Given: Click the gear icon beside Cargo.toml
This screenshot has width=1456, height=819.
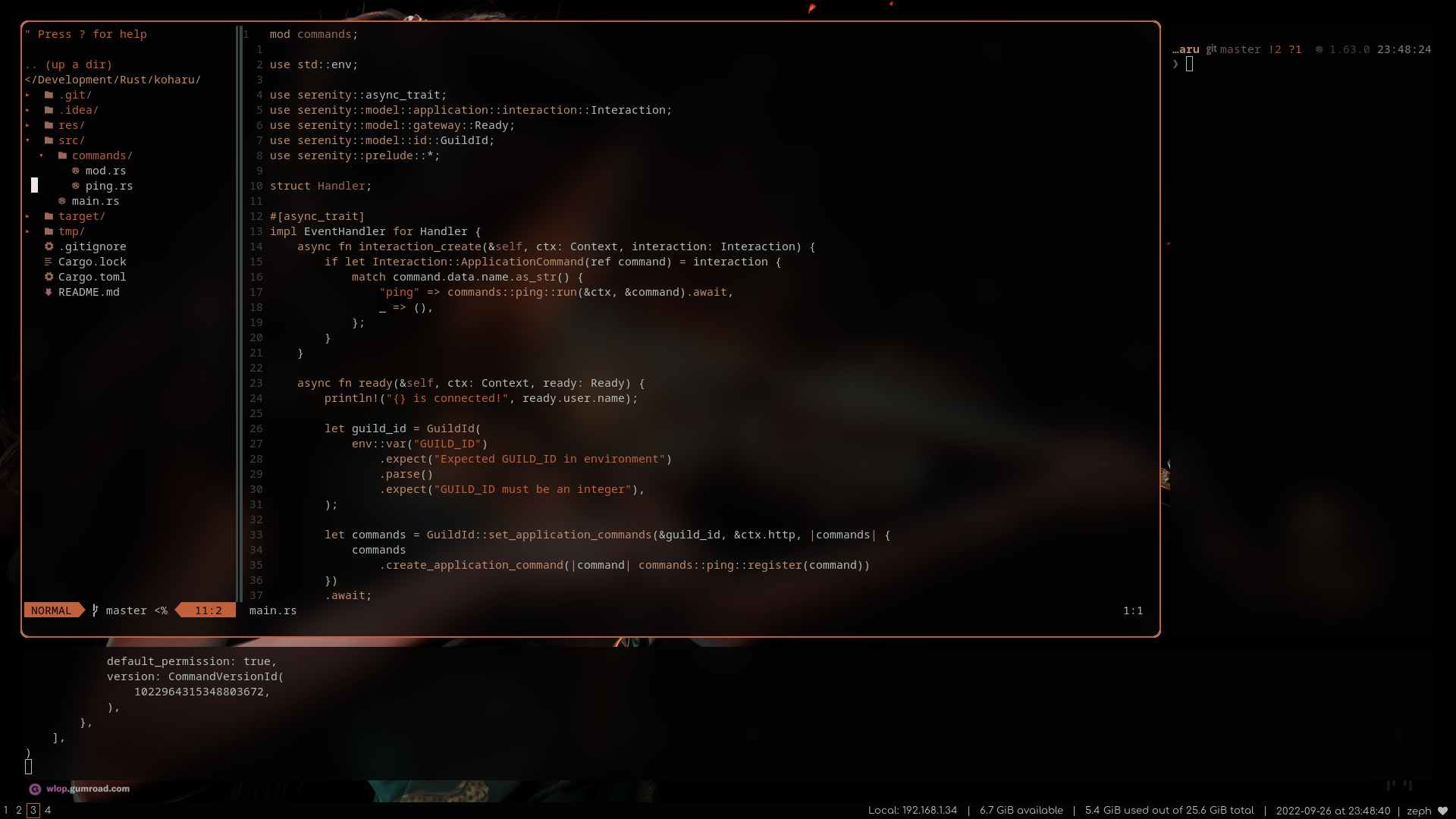Looking at the screenshot, I should point(49,277).
